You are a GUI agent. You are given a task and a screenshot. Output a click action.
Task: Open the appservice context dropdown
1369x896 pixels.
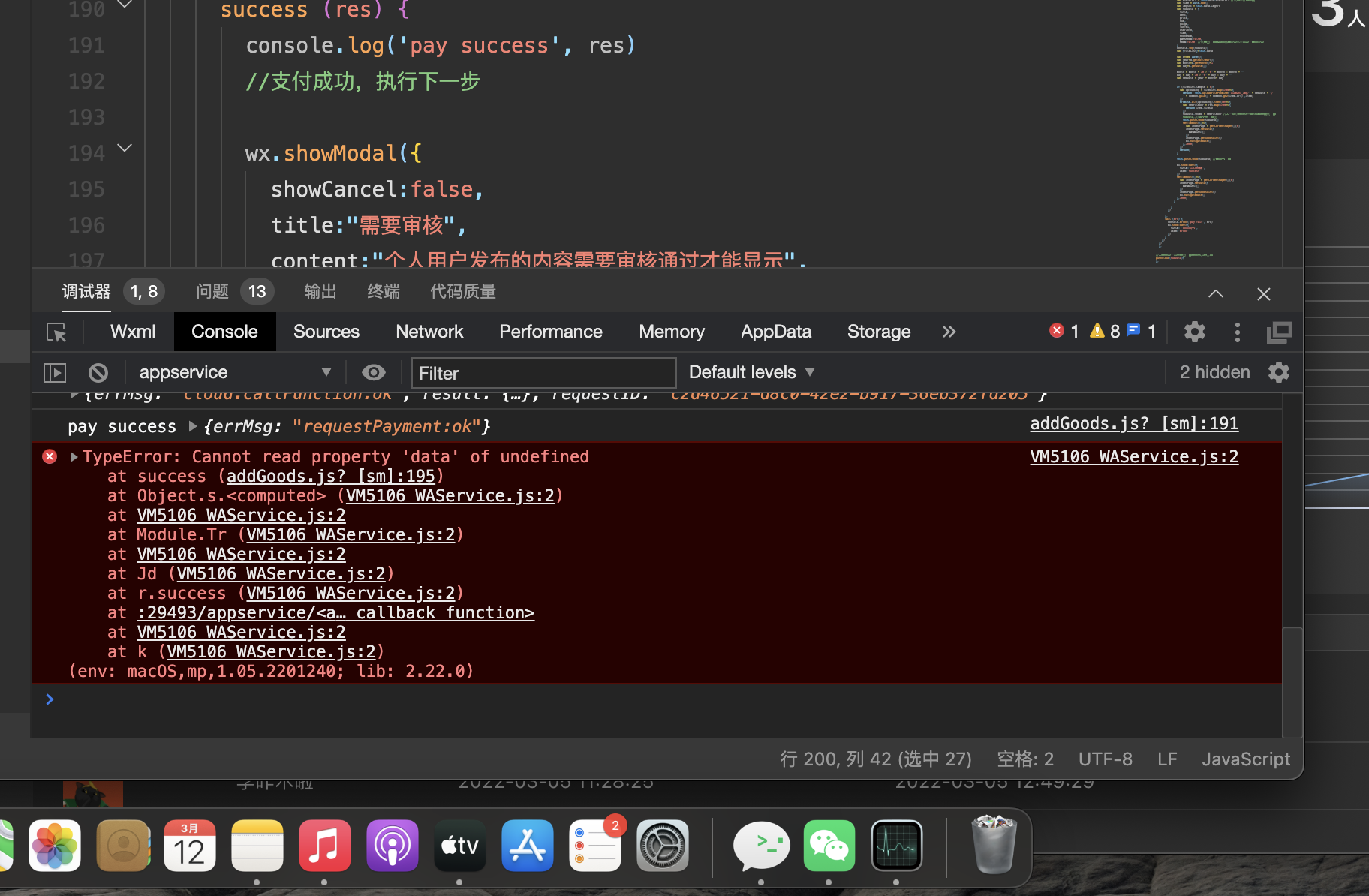235,372
